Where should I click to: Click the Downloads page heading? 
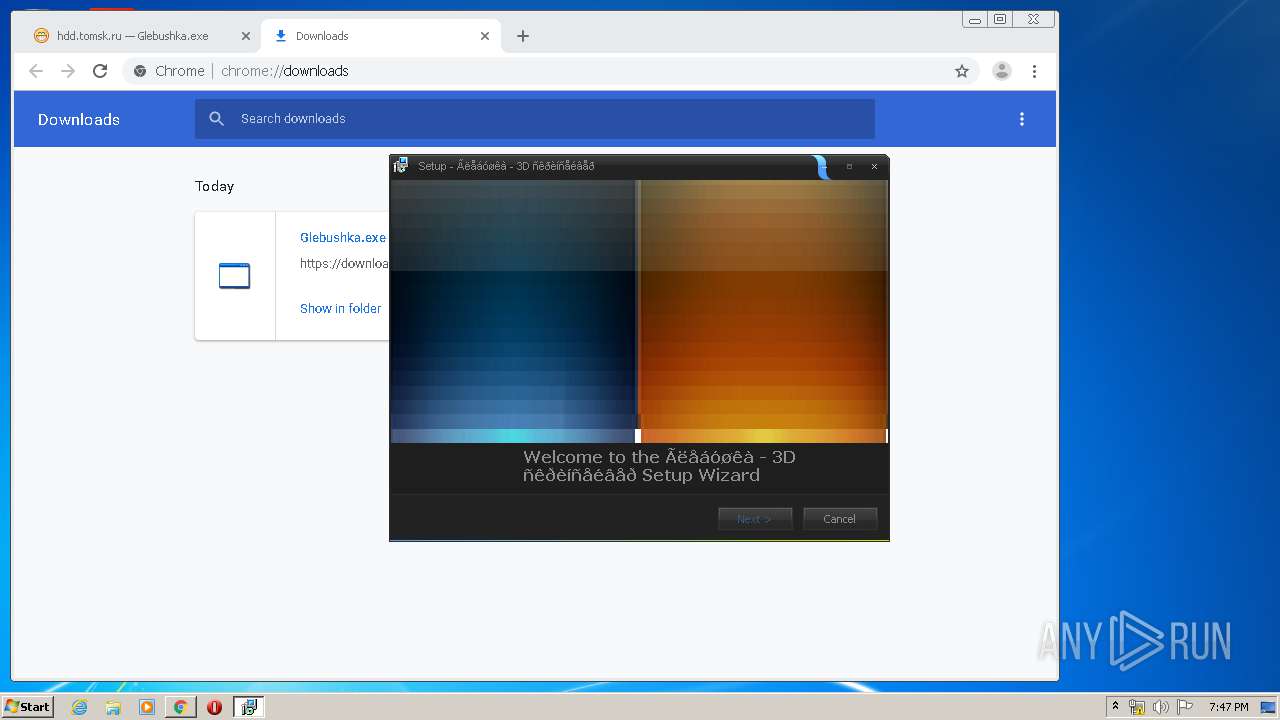coord(79,120)
